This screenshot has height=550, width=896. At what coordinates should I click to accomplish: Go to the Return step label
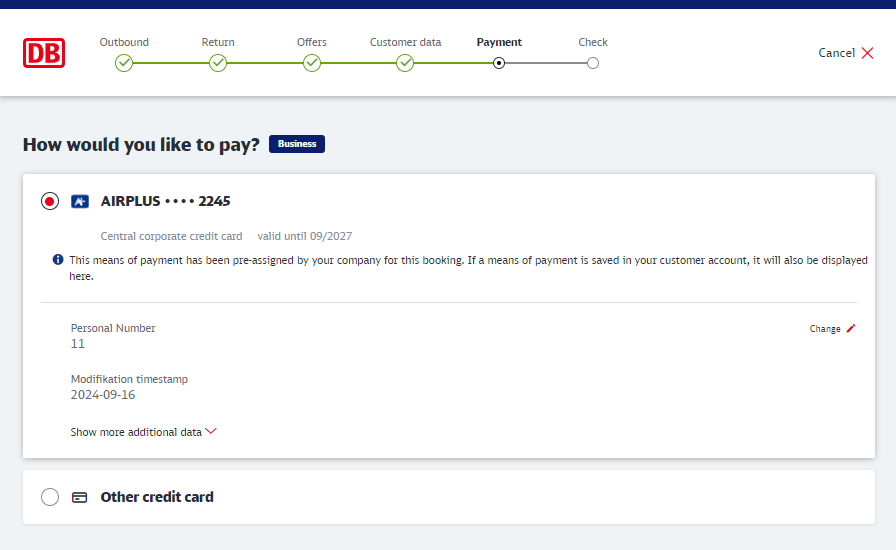(x=218, y=42)
